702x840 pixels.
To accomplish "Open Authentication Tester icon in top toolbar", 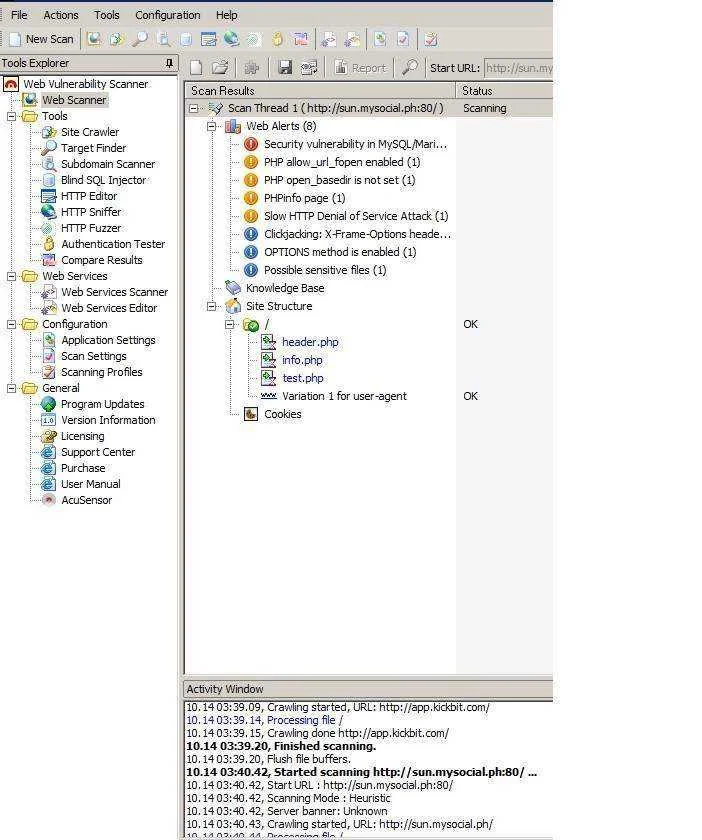I will [x=277, y=39].
